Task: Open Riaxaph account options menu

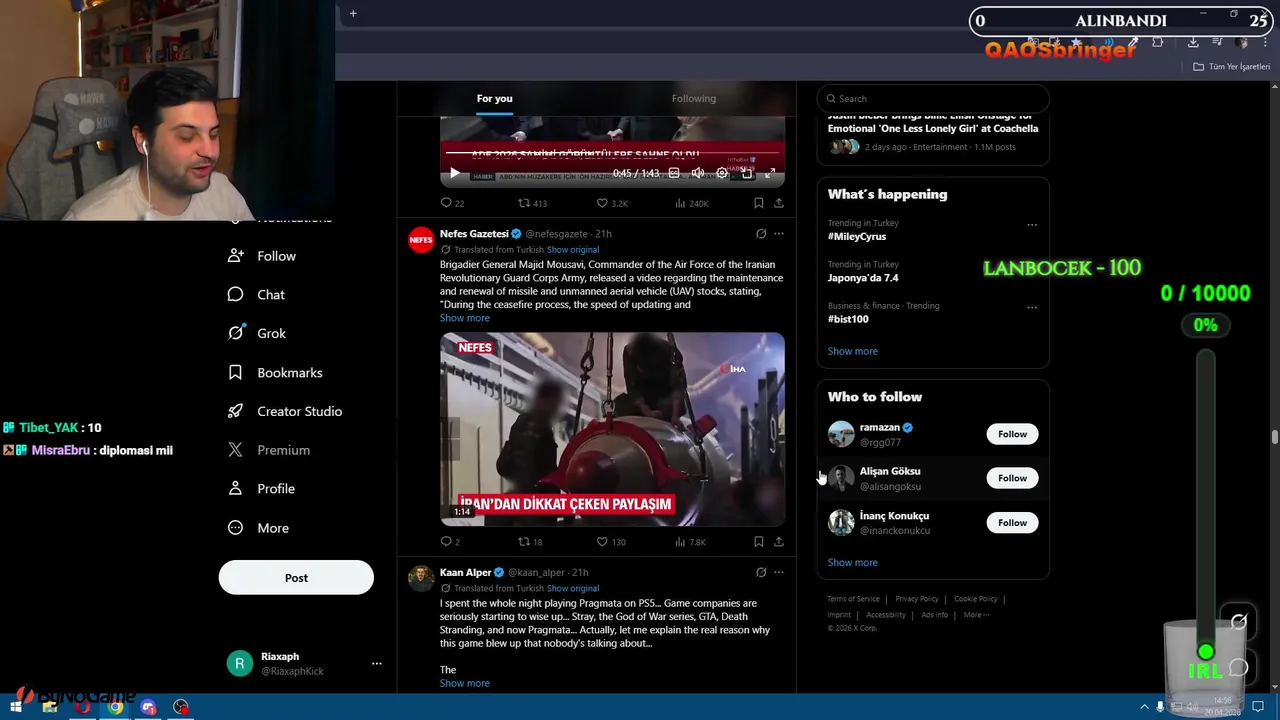Action: 377,664
